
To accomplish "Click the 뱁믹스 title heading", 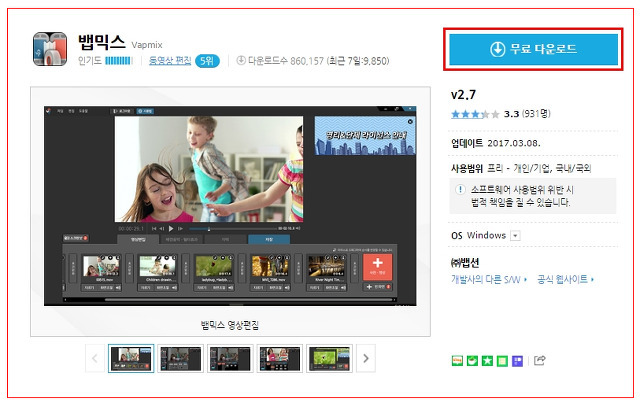I will 102,42.
